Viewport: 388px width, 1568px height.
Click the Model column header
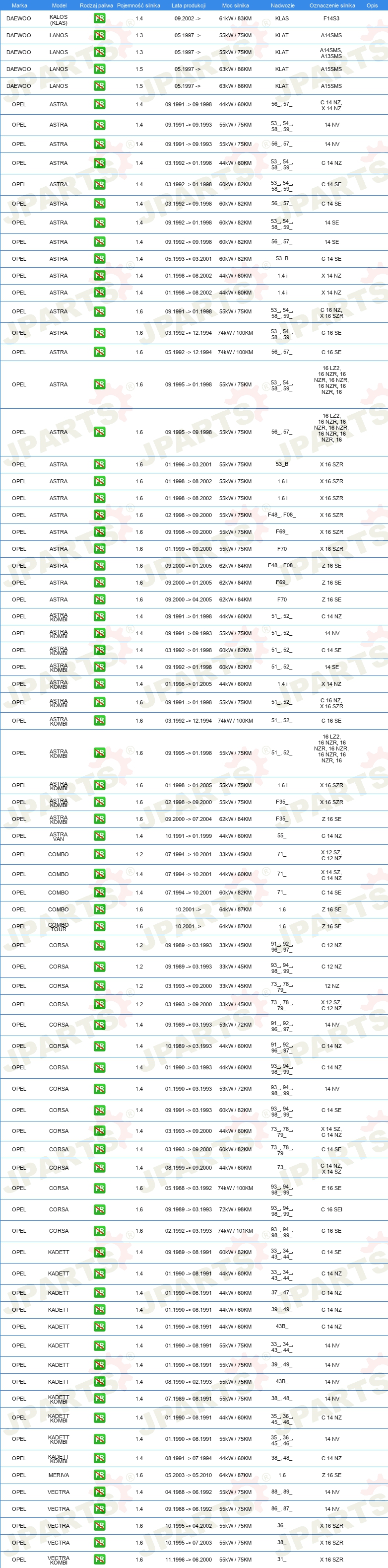point(59,5)
